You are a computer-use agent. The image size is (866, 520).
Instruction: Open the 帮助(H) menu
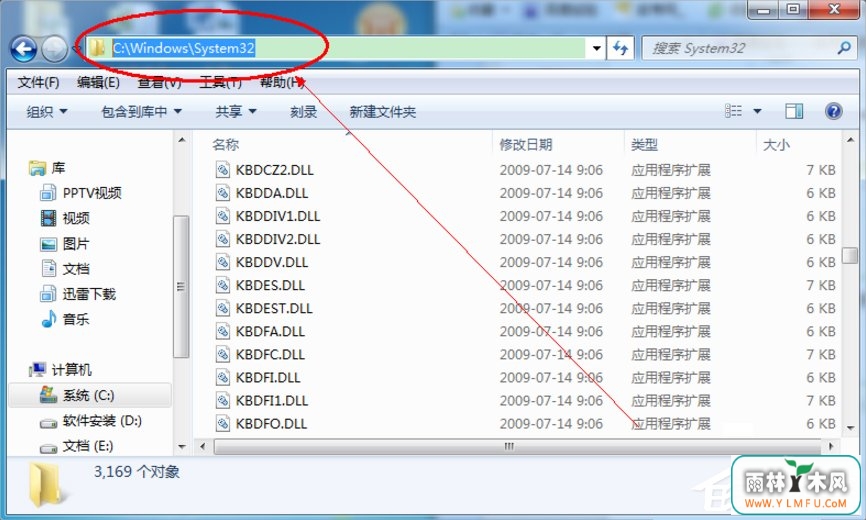[282, 83]
